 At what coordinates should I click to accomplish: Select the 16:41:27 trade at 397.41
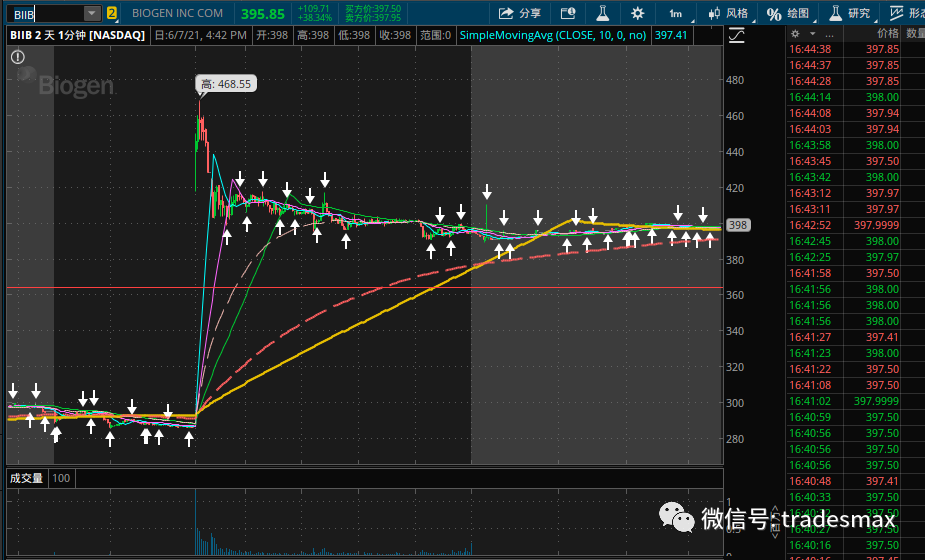(x=855, y=337)
